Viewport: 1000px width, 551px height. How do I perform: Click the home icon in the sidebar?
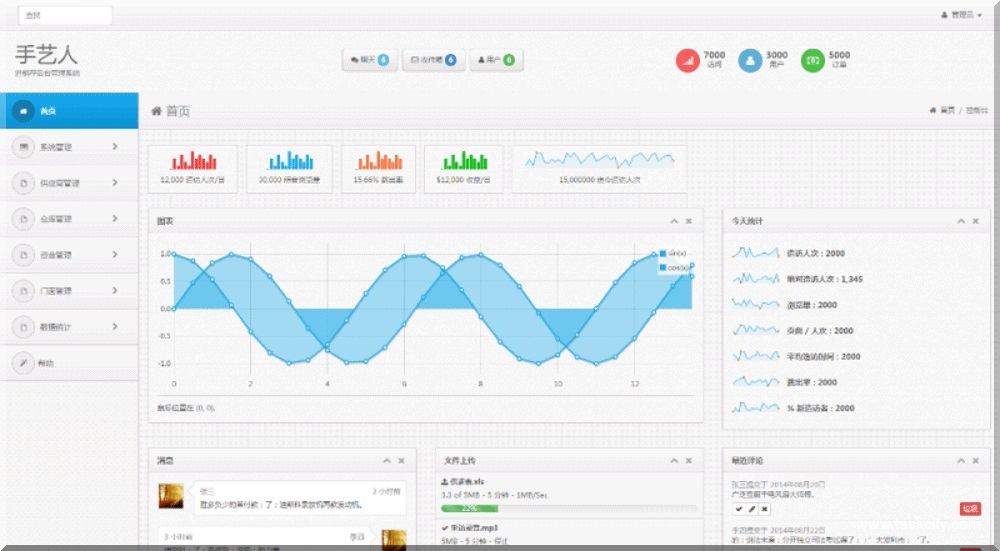pyautogui.click(x=22, y=111)
